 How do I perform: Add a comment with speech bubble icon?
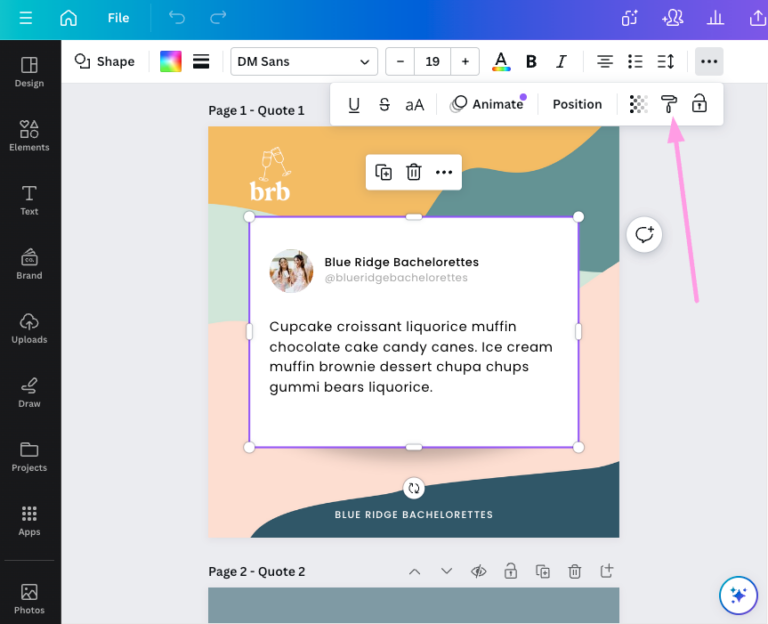pyautogui.click(x=644, y=234)
